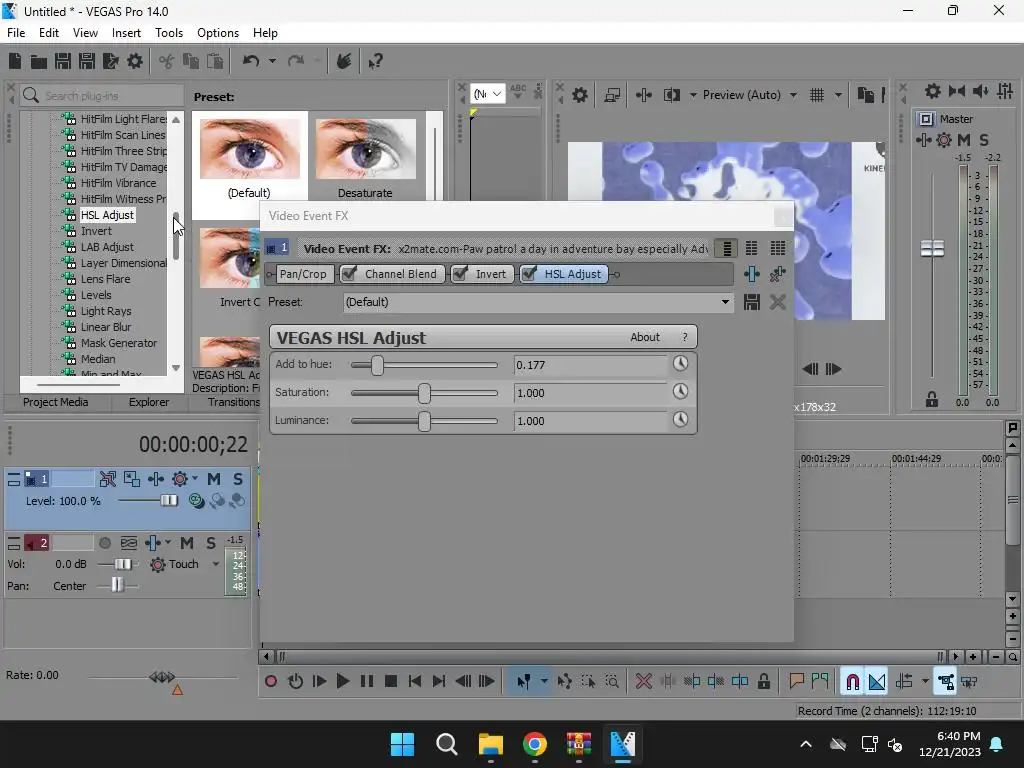The width and height of the screenshot is (1024, 768).
Task: Click the Add to hue slider
Action: point(424,364)
